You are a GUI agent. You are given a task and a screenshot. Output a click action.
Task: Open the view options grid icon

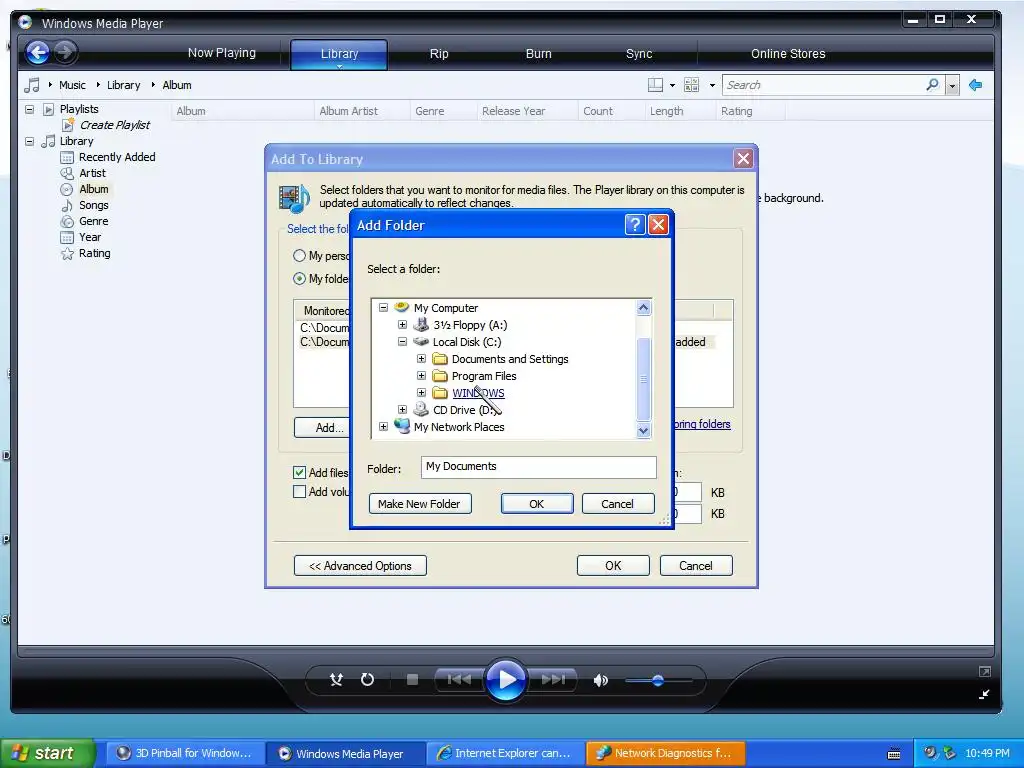pyautogui.click(x=691, y=85)
